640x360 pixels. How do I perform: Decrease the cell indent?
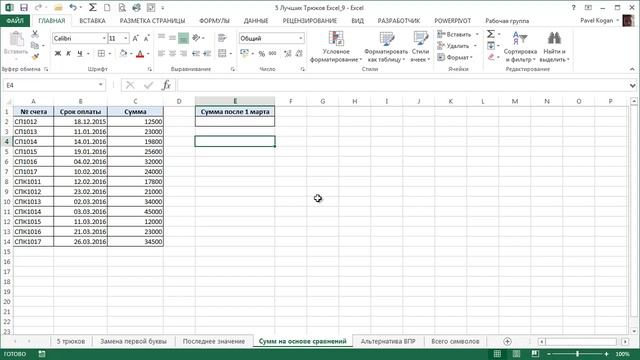coord(196,53)
